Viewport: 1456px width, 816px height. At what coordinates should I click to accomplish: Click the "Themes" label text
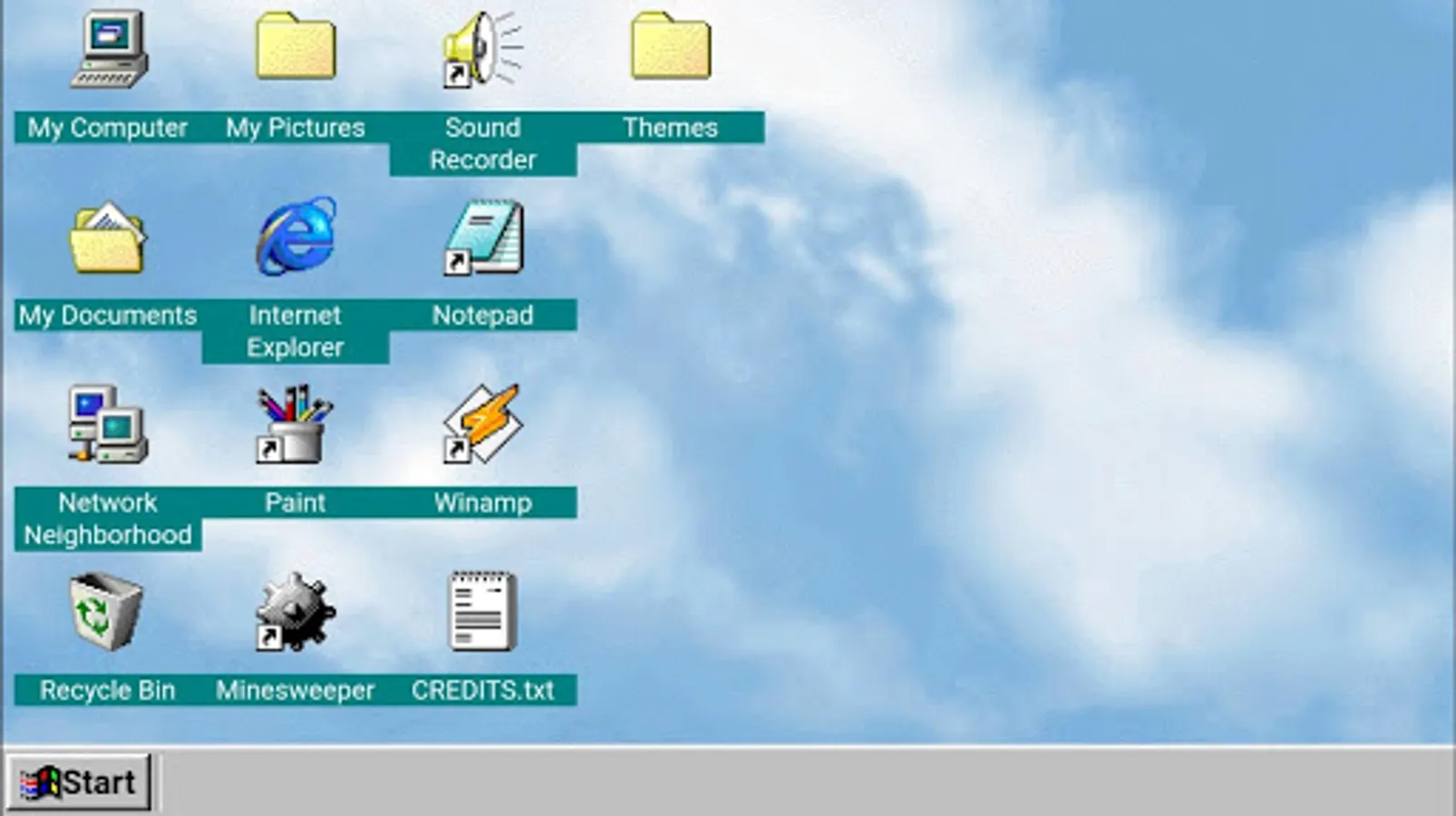pos(671,128)
